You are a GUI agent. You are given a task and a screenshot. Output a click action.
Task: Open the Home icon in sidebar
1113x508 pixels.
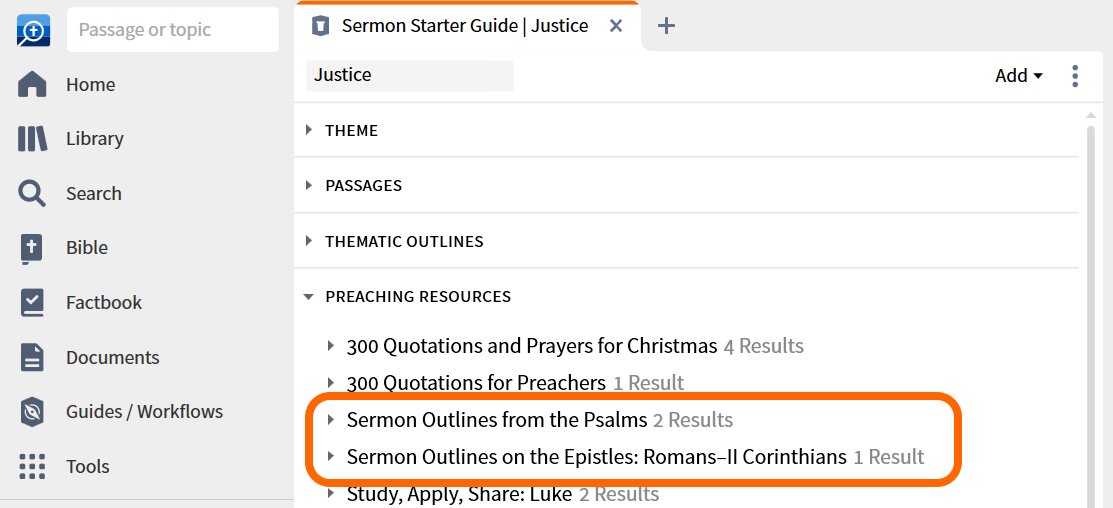[x=32, y=84]
